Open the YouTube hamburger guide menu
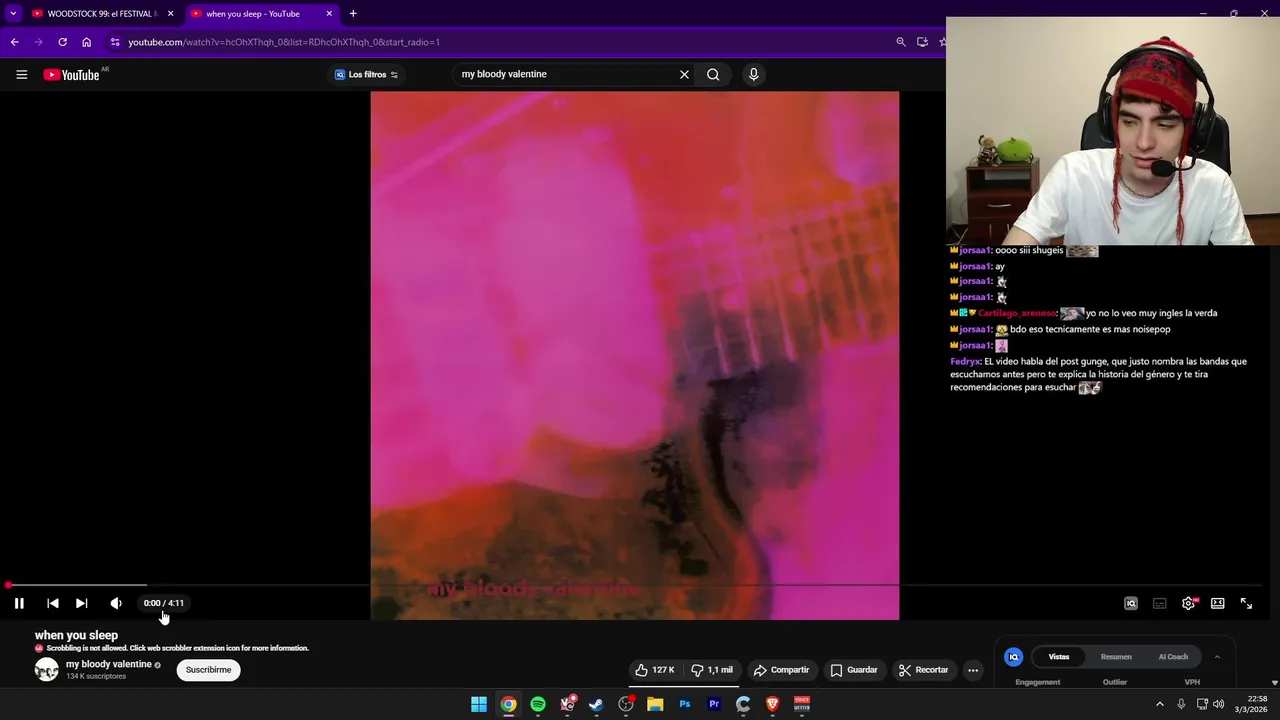Viewport: 1280px width, 720px height. 21,74
